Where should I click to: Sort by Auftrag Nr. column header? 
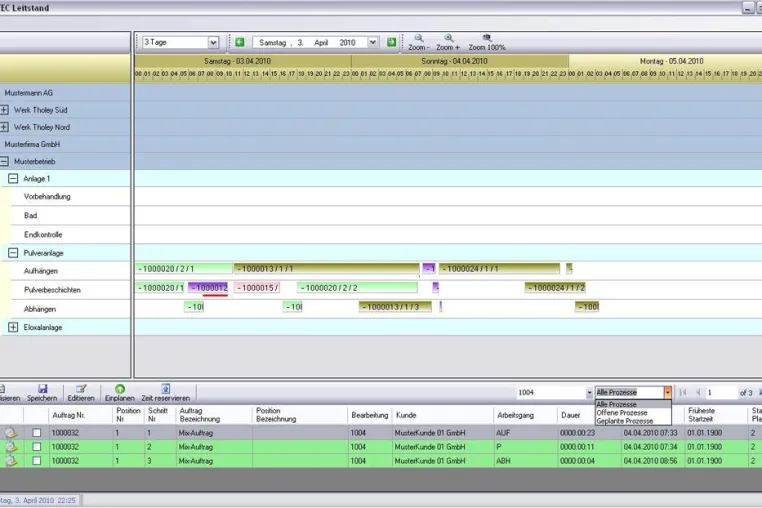(x=80, y=415)
